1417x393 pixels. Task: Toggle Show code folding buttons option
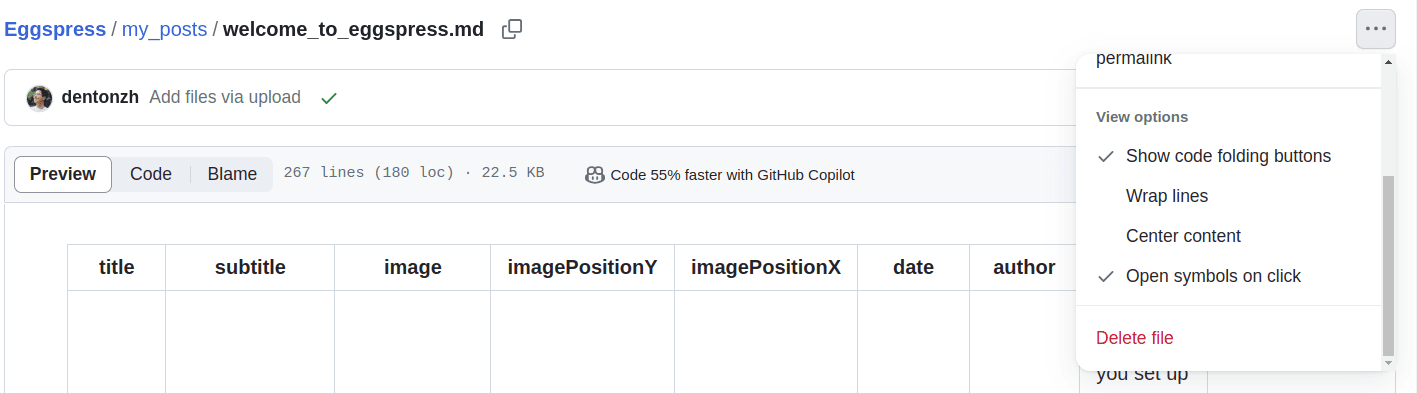tap(1228, 156)
